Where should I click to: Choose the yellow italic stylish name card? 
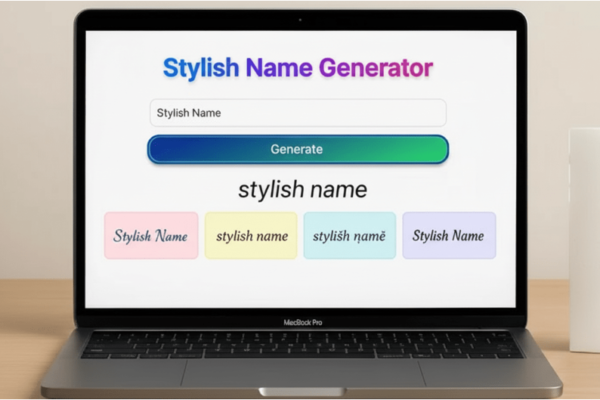point(251,236)
